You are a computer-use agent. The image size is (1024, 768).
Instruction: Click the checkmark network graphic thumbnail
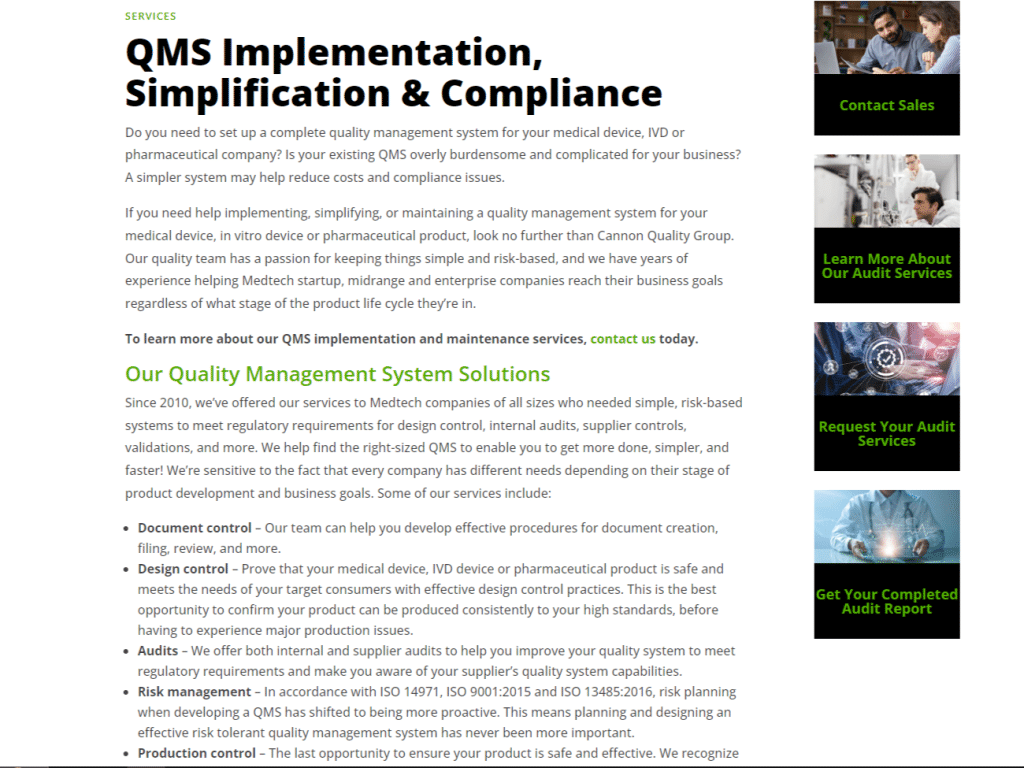(x=886, y=359)
